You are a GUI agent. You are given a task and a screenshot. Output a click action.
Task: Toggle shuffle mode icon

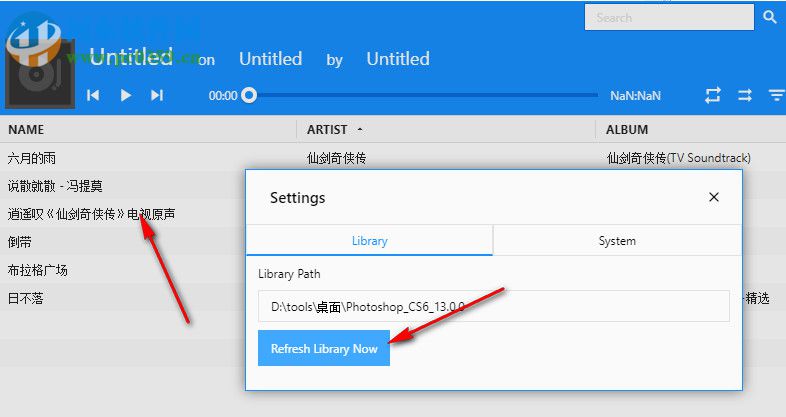pyautogui.click(x=745, y=95)
